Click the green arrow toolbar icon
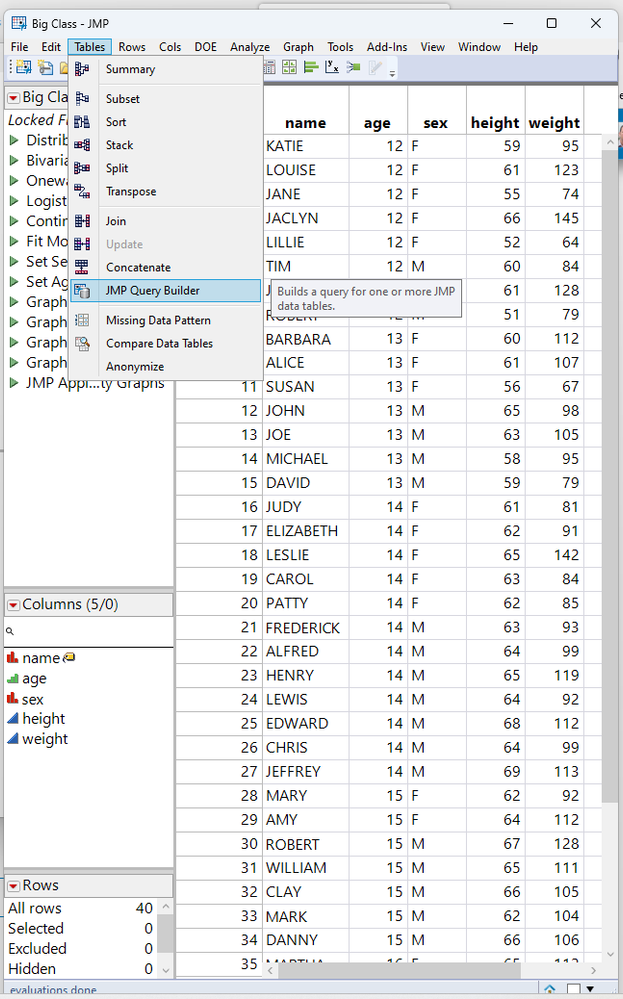 (354, 68)
